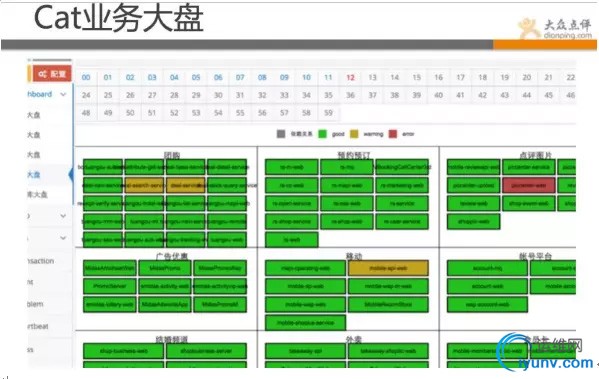Screen dimensions: 599x379
Task: Select minute 17 in the time grid
Action: (461, 78)
